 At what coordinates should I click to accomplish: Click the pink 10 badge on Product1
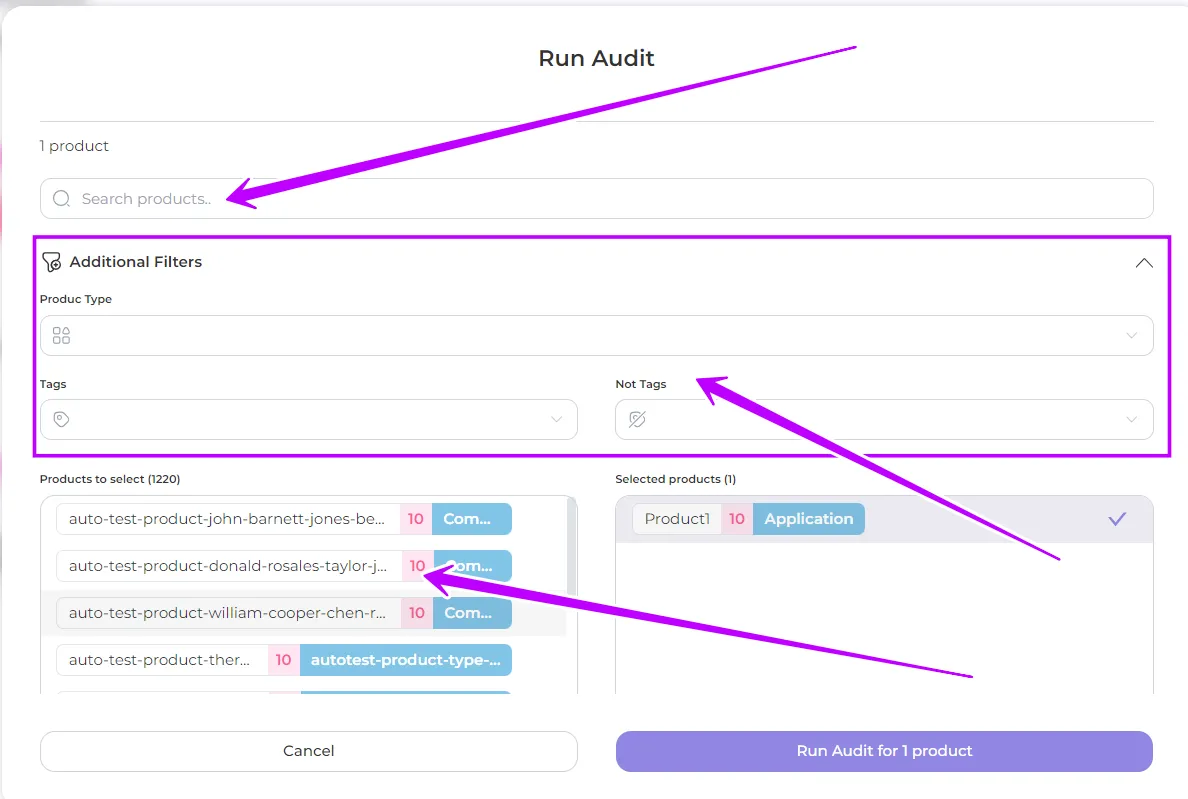(737, 519)
